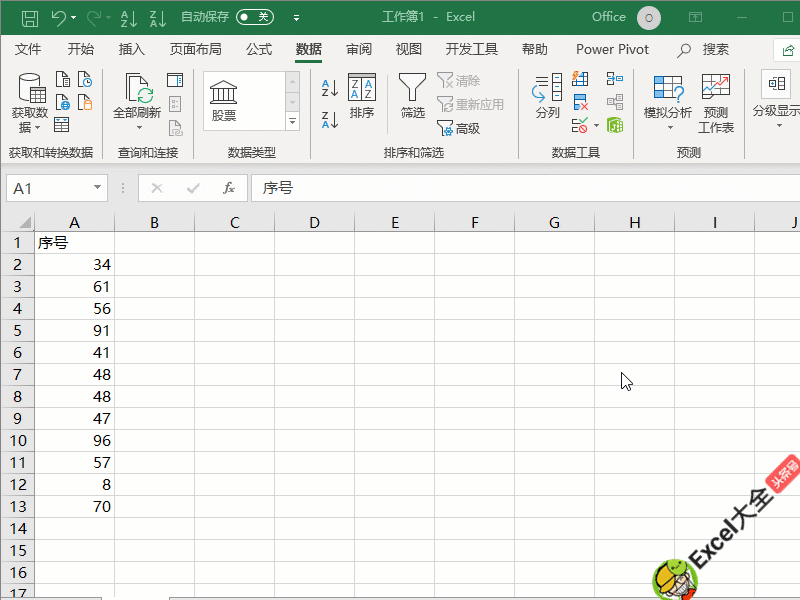Click Sort A to Z icon in ribbon

(330, 87)
